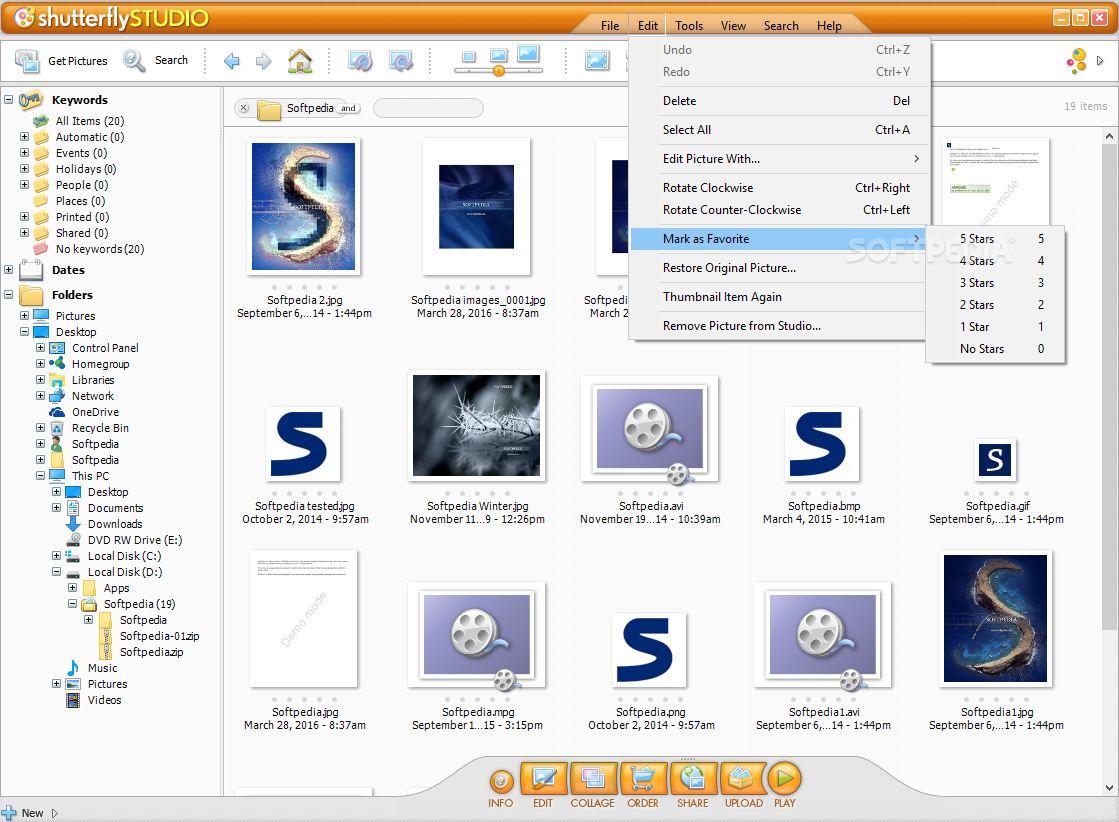Choose No Stars rating option
Image resolution: width=1119 pixels, height=822 pixels.
tap(996, 349)
